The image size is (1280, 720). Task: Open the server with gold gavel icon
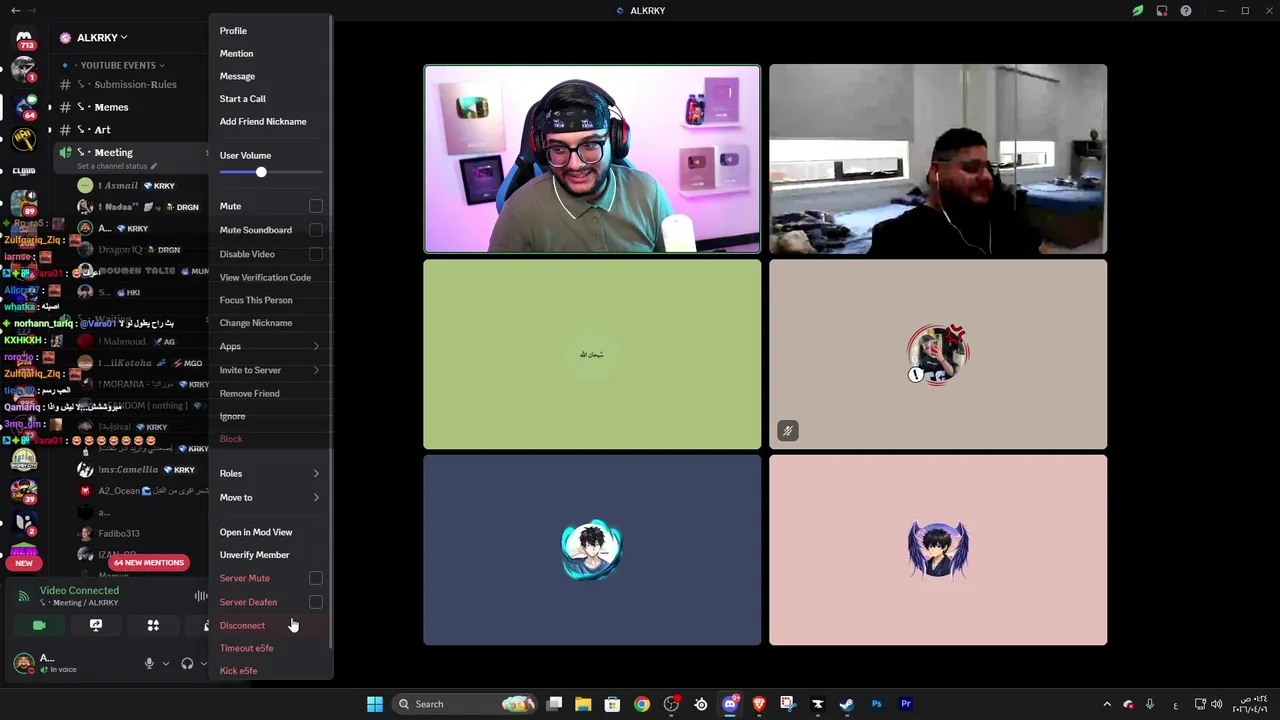coord(24,139)
